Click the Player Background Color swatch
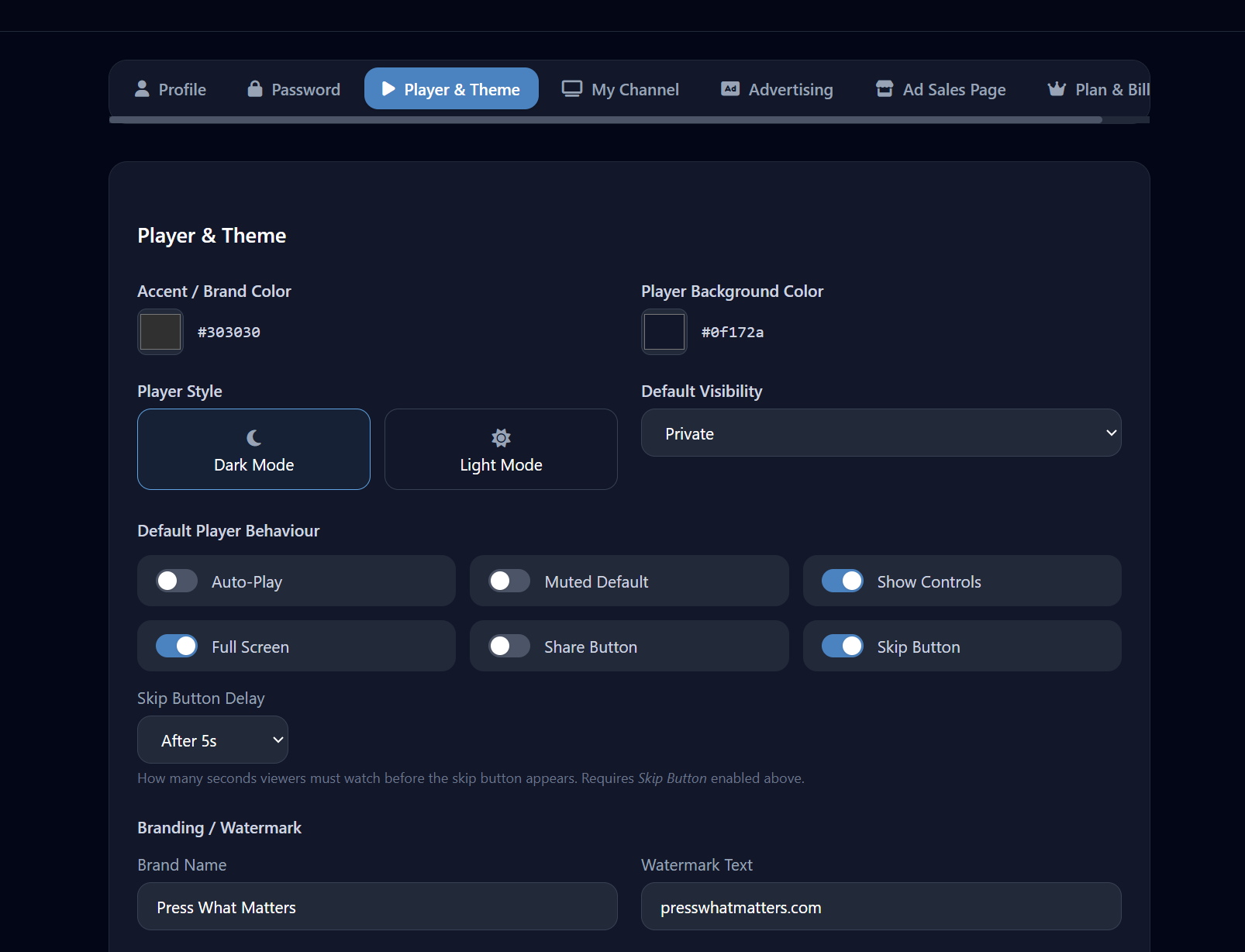 point(664,332)
